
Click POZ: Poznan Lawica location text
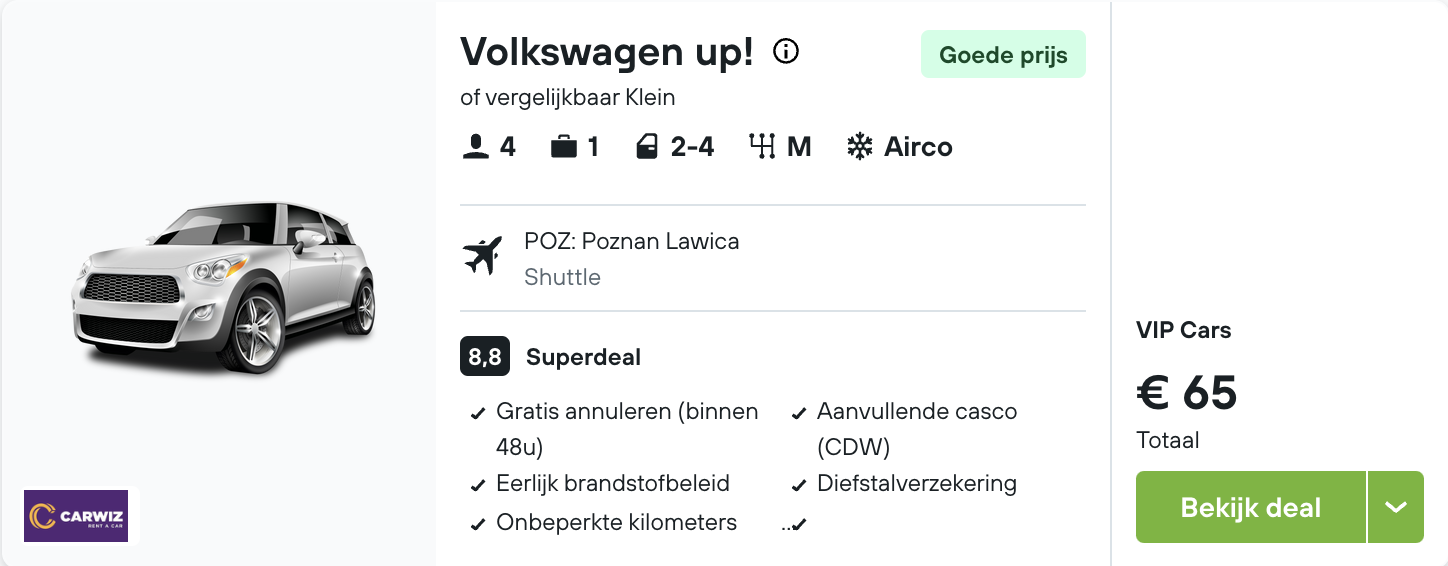pos(632,241)
